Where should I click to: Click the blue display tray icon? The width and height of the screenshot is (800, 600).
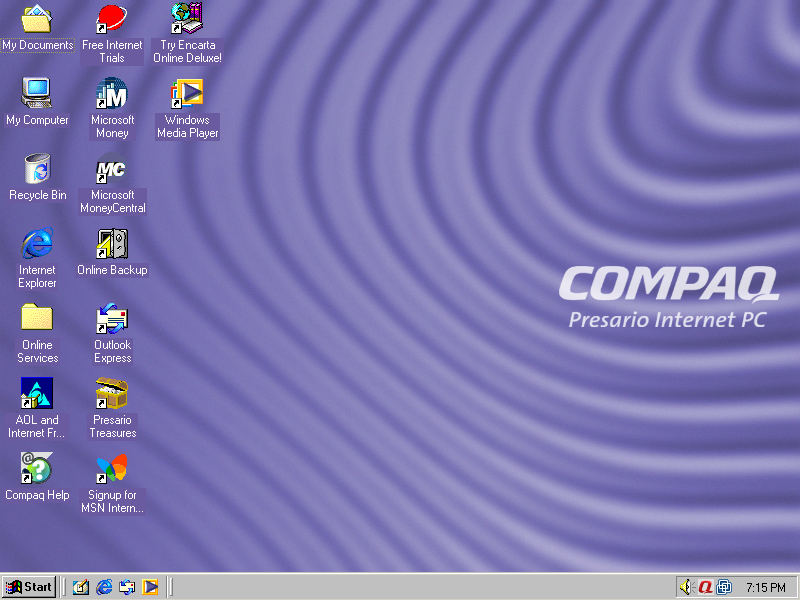[x=724, y=587]
